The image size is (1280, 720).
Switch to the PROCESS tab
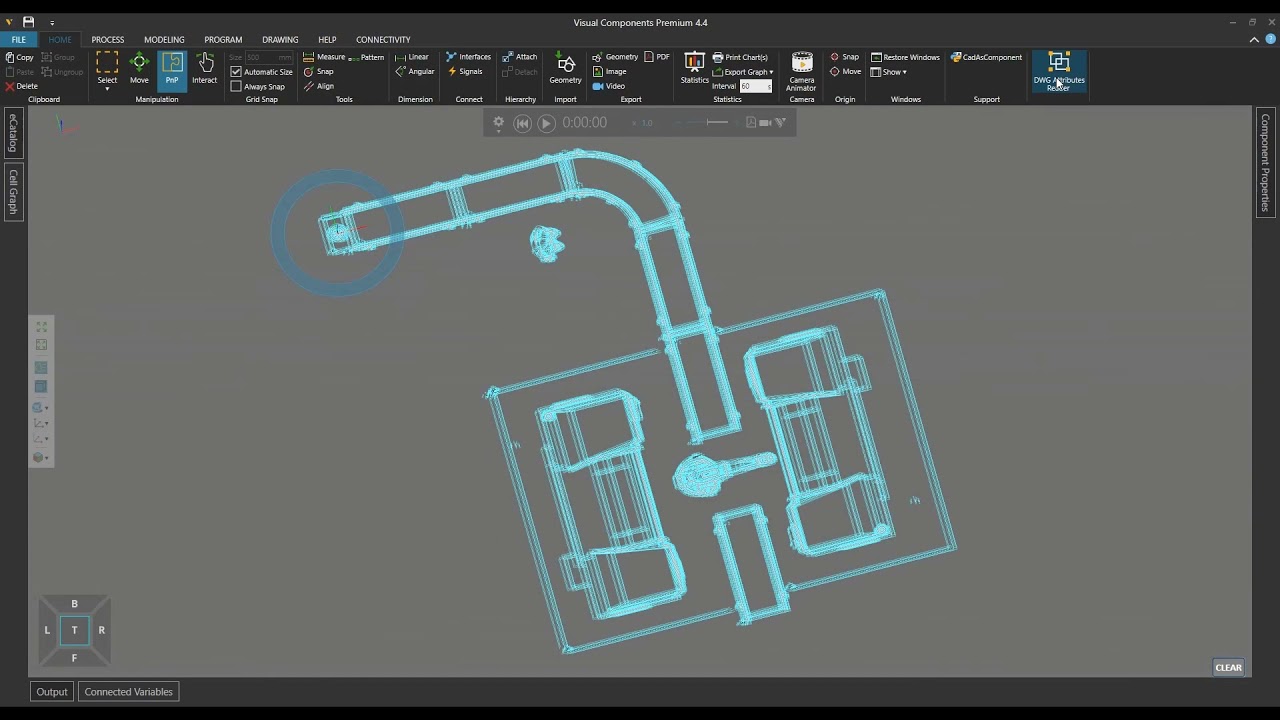[x=108, y=39]
